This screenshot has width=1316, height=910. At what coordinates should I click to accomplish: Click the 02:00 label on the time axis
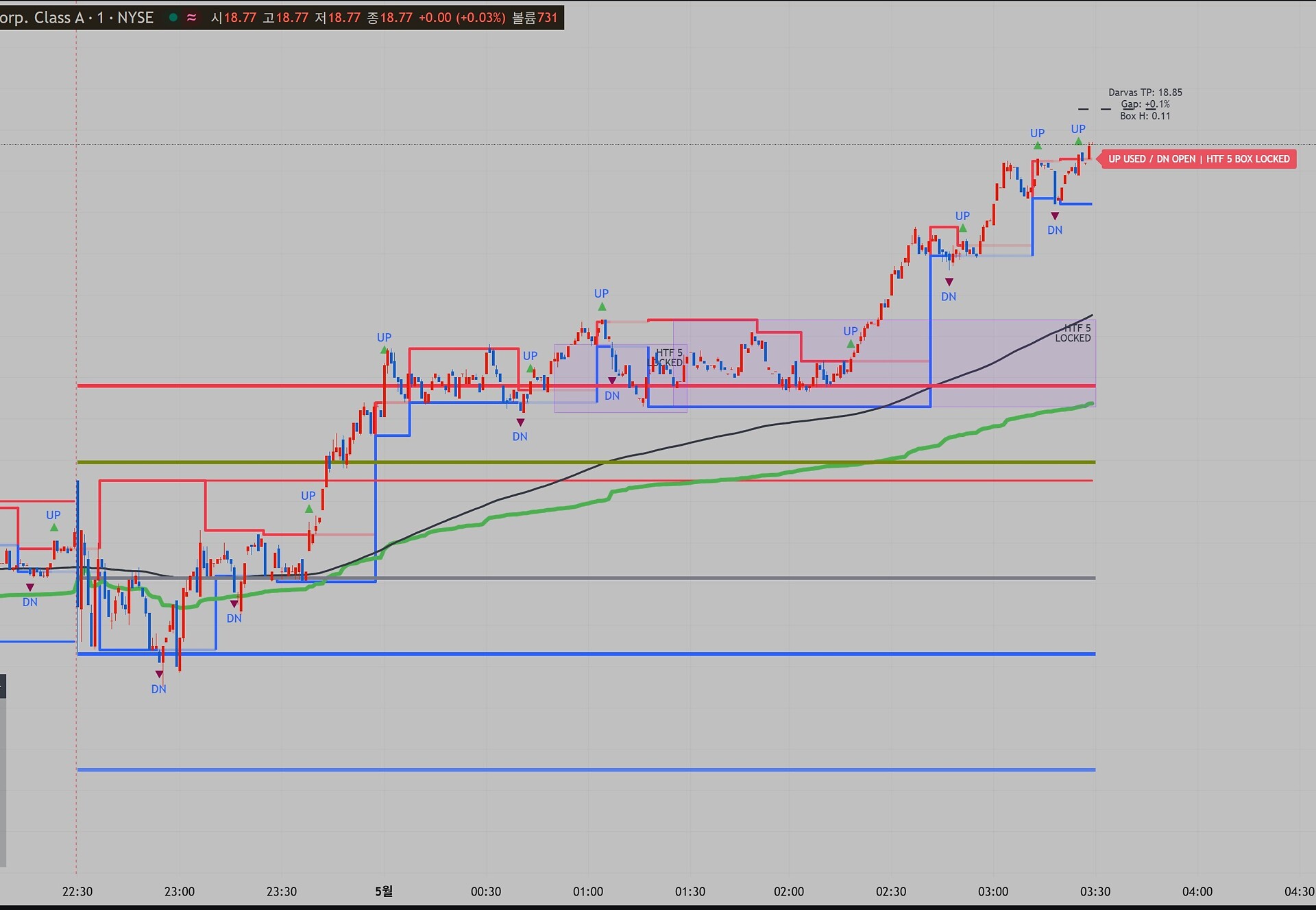[x=789, y=891]
